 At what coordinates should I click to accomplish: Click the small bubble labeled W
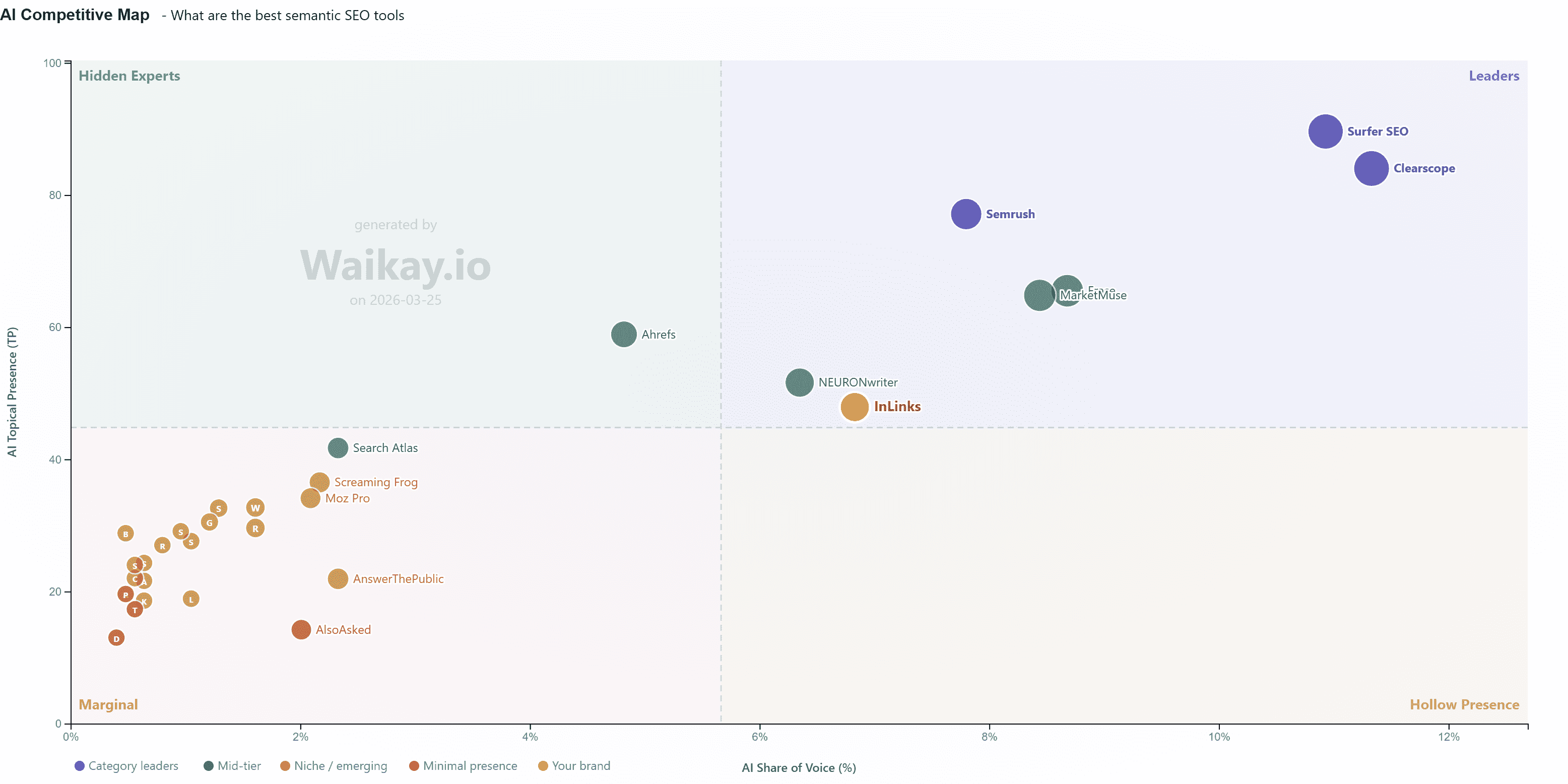click(255, 508)
